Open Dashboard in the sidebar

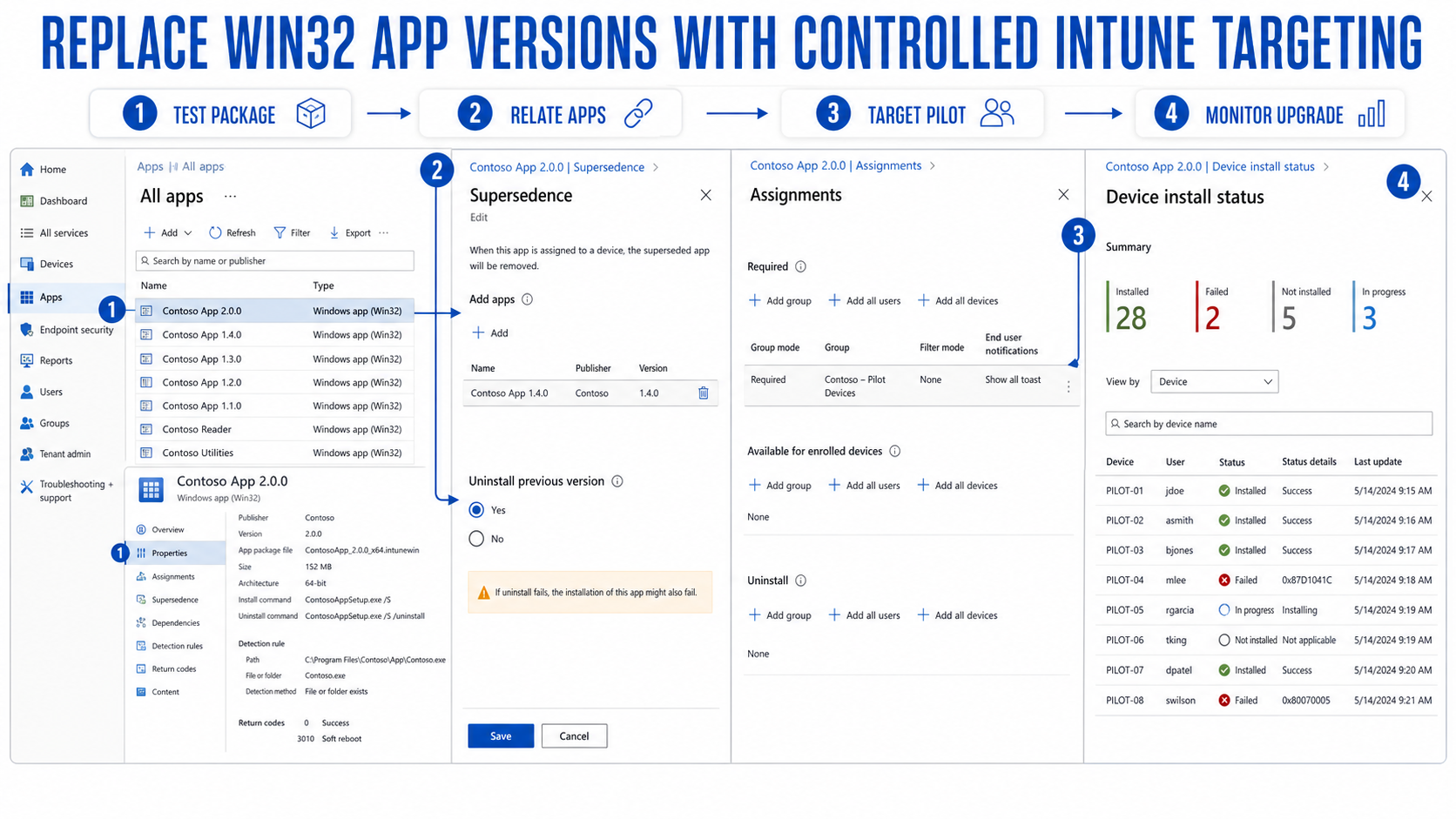coord(54,201)
